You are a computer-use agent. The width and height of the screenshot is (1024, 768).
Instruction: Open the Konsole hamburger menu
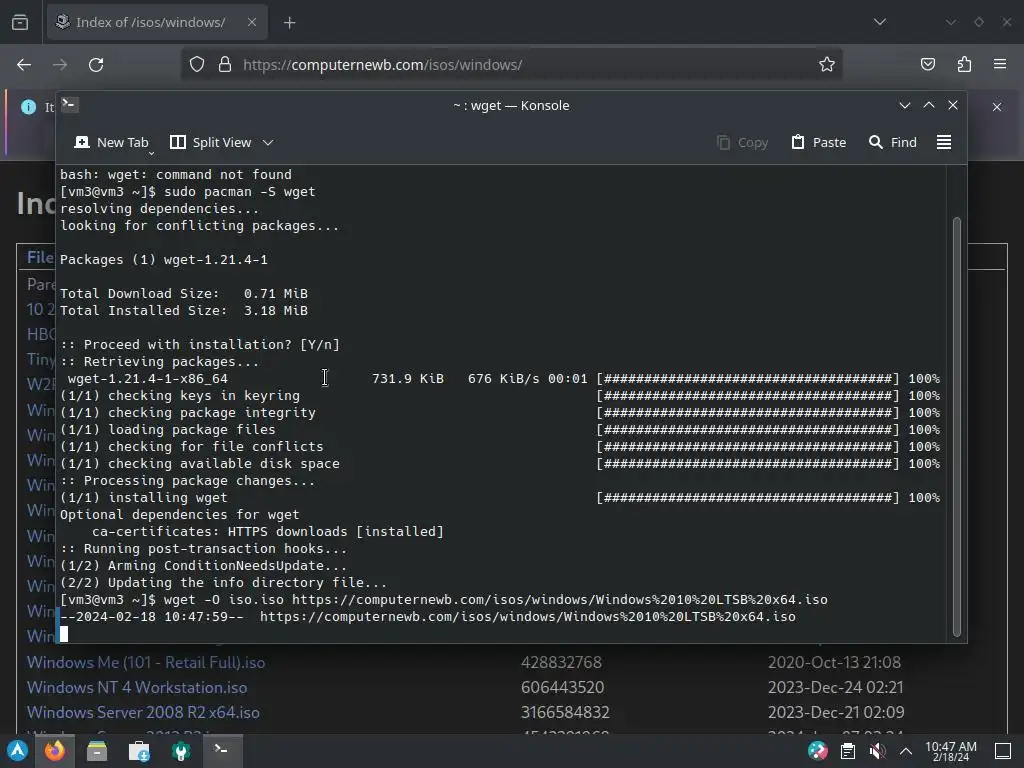pyautogui.click(x=944, y=142)
